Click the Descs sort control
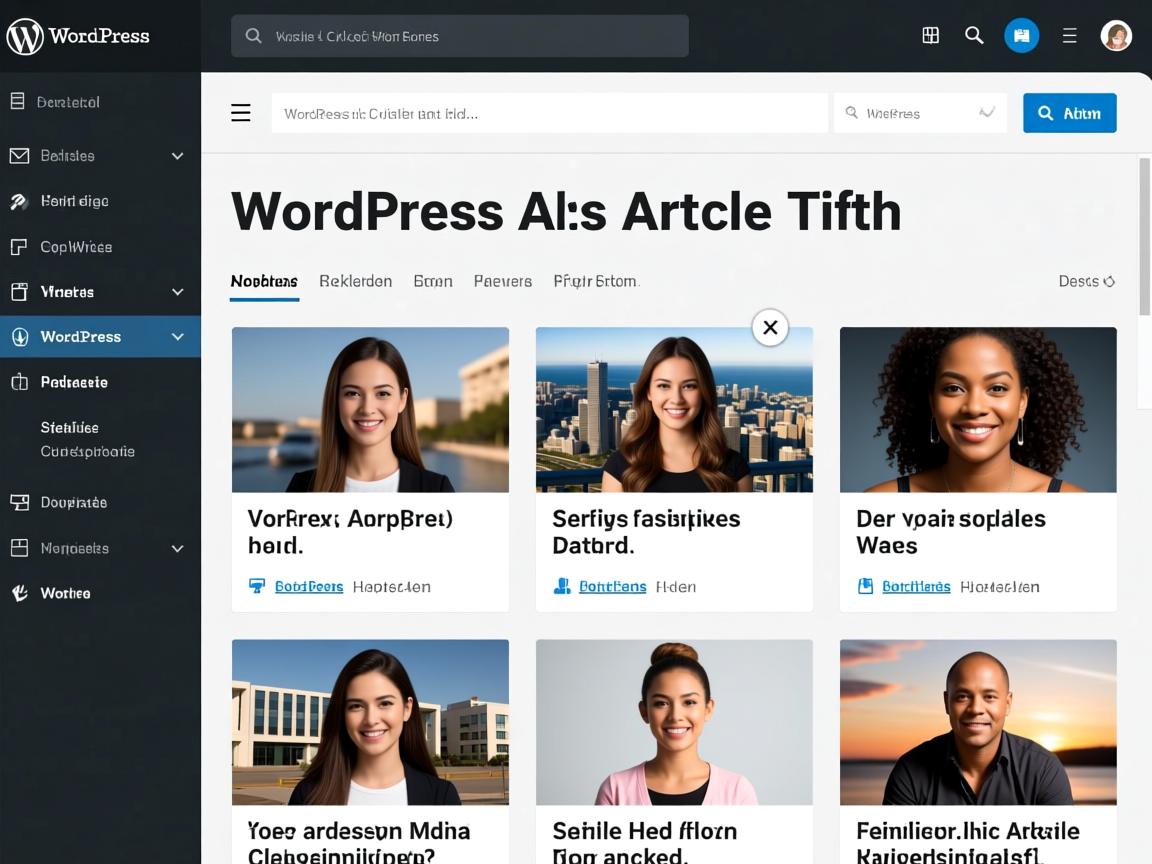Viewport: 1152px width, 864px height. [x=1086, y=281]
